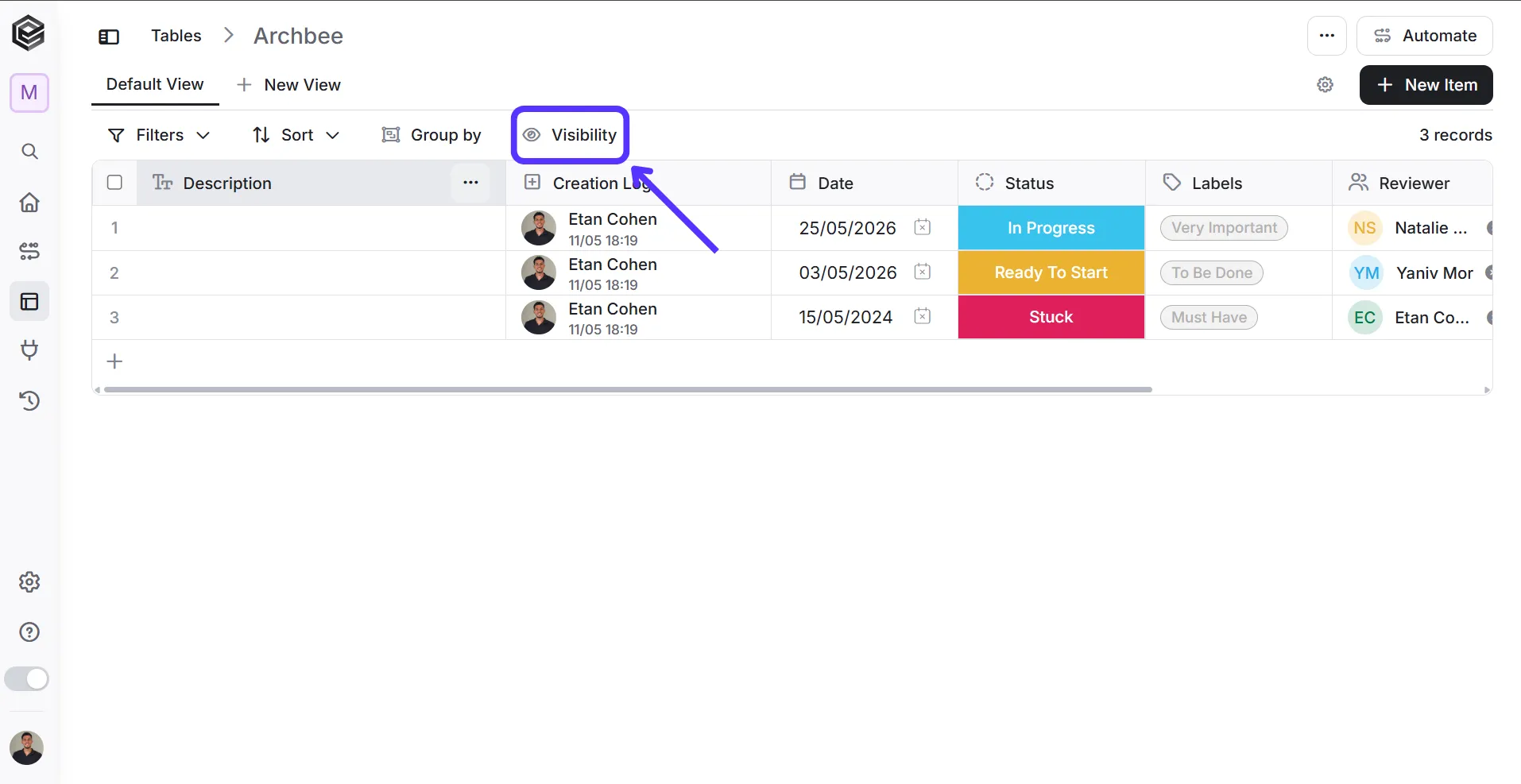Click the horizontal table scrollbar
The height and width of the screenshot is (784, 1521).
(628, 390)
